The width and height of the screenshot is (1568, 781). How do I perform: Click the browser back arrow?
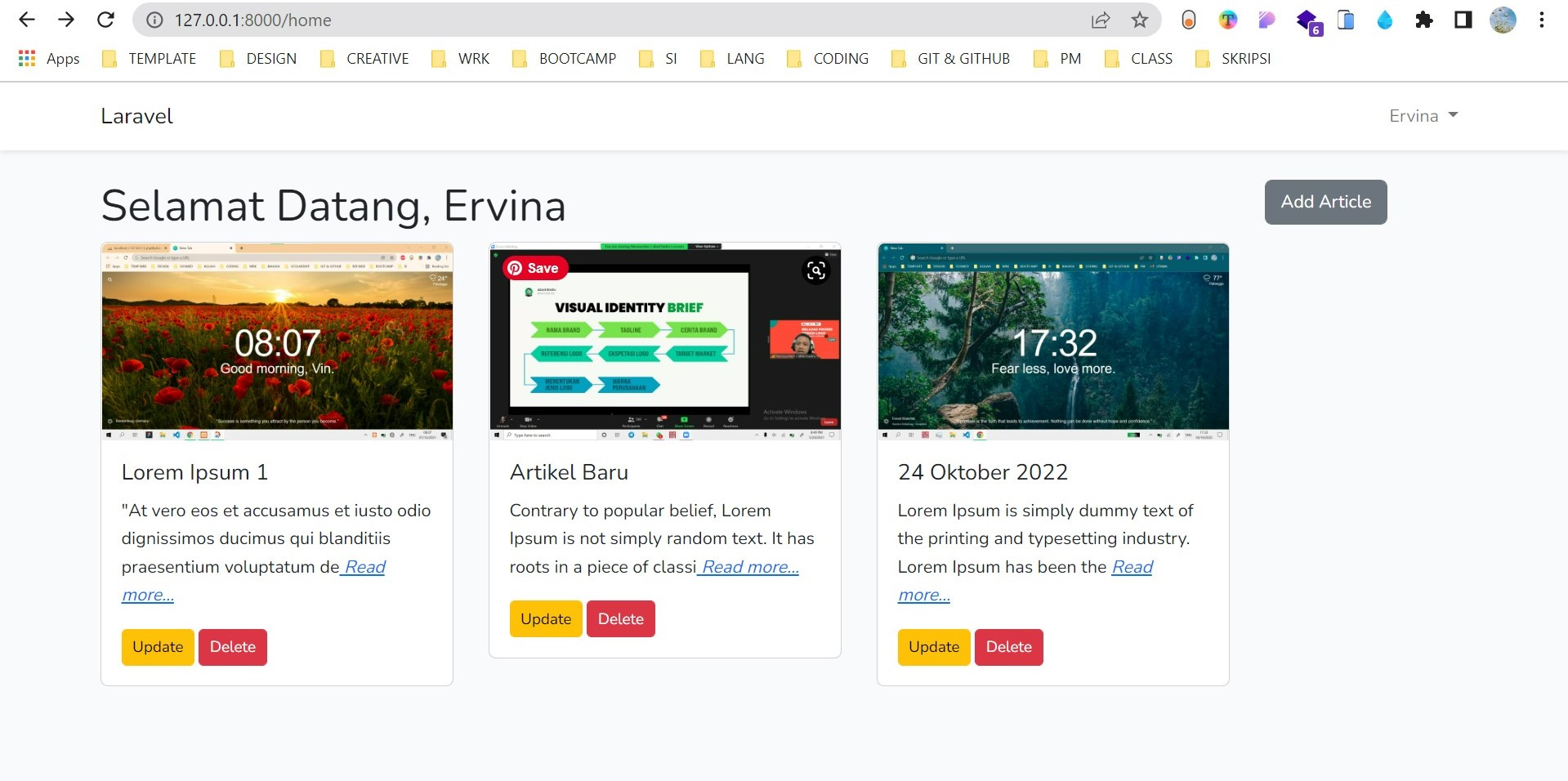point(27,20)
